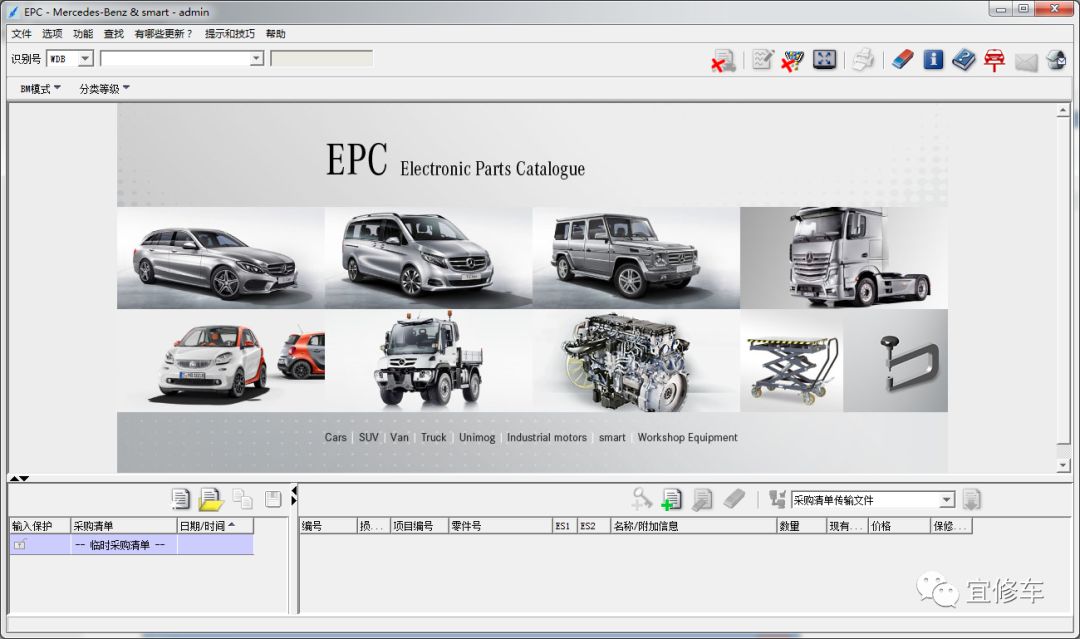Click the panel collapse arrows above shopping list
Viewport: 1080px width, 639px height.
tap(19, 478)
